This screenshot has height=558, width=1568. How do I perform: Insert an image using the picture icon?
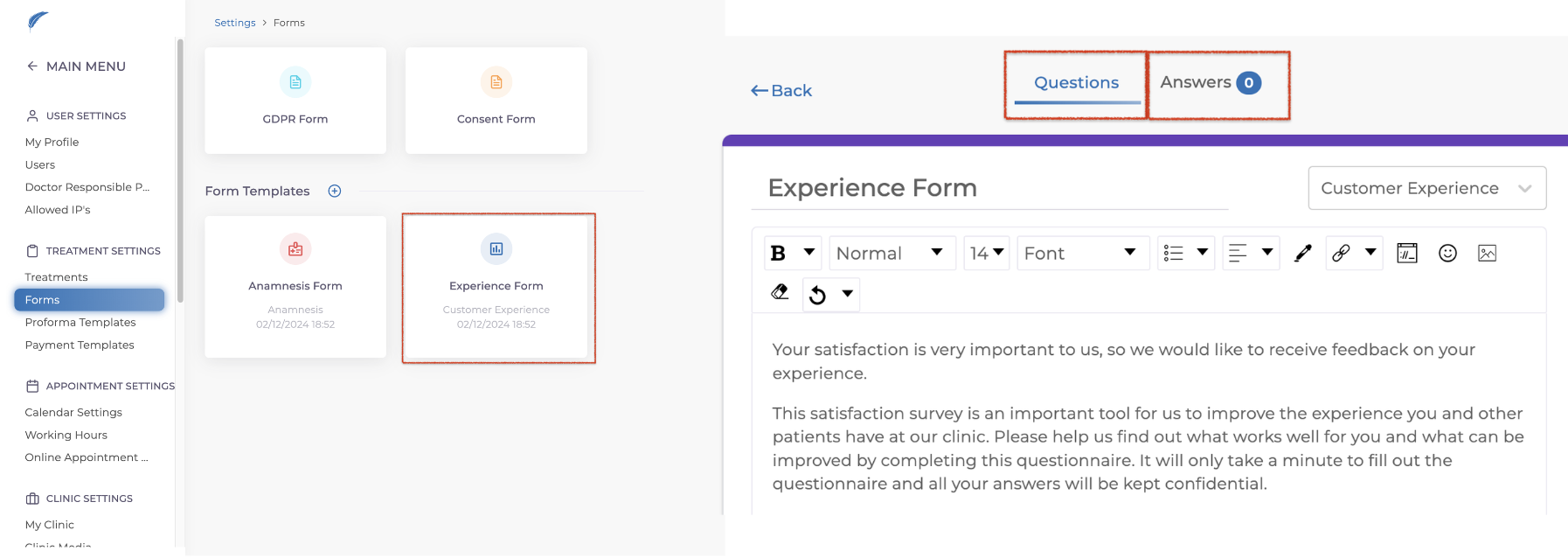1487,254
